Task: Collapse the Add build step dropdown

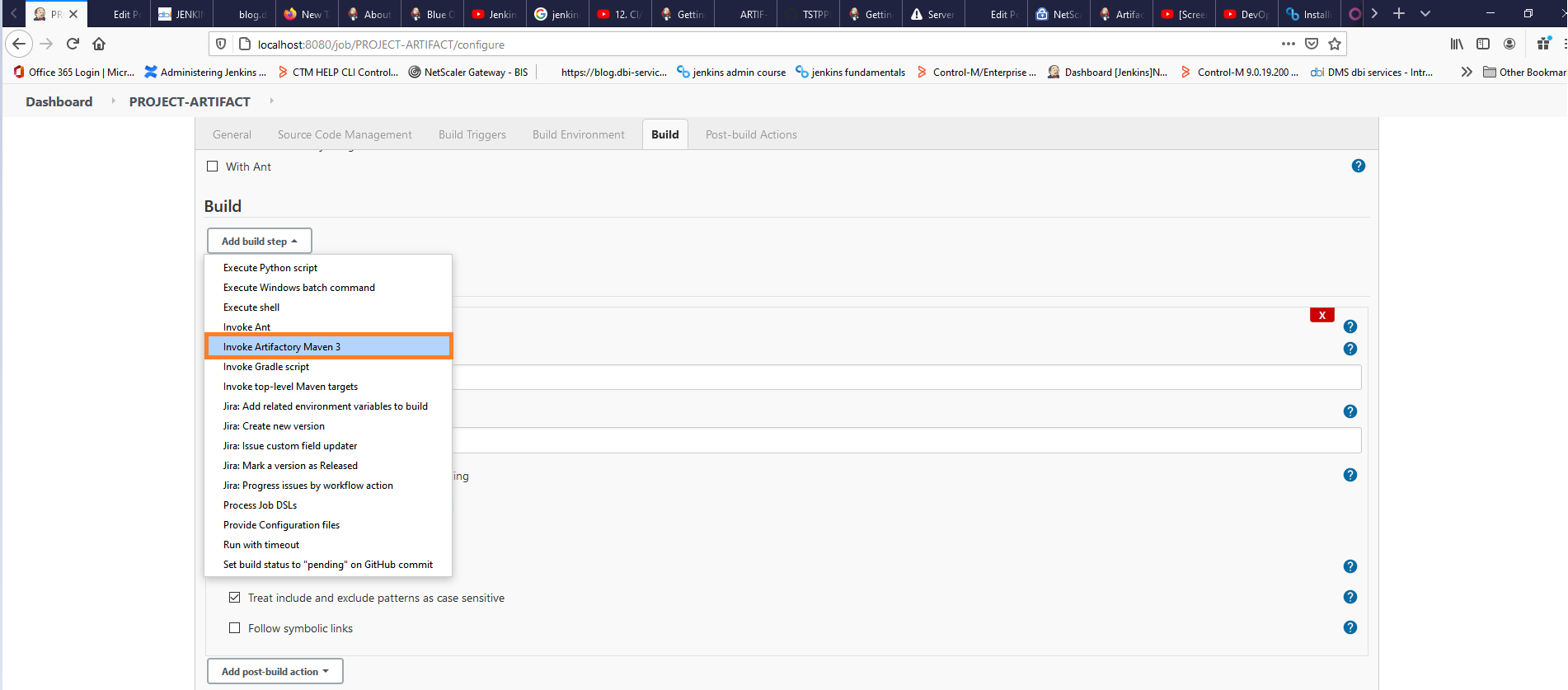Action: click(x=259, y=241)
